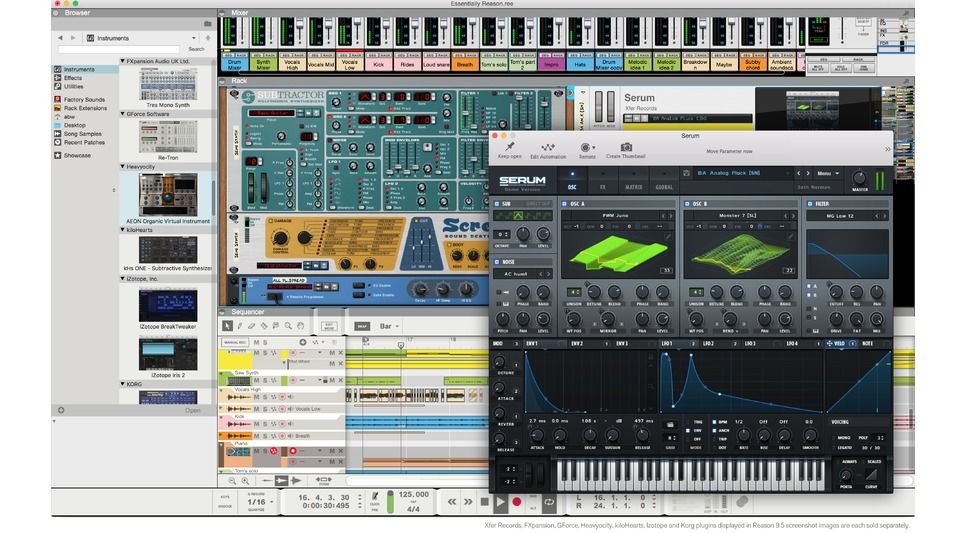Click the stop button in transport bar
The image size is (967, 533).
pos(485,502)
